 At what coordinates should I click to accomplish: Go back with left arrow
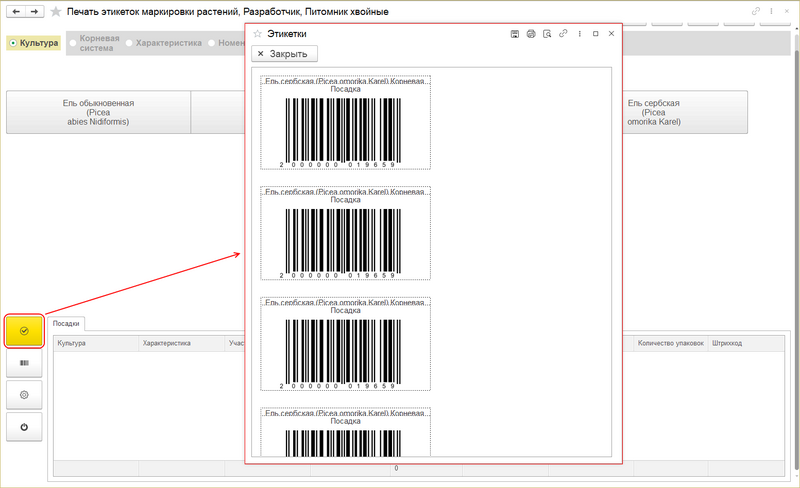click(x=16, y=11)
